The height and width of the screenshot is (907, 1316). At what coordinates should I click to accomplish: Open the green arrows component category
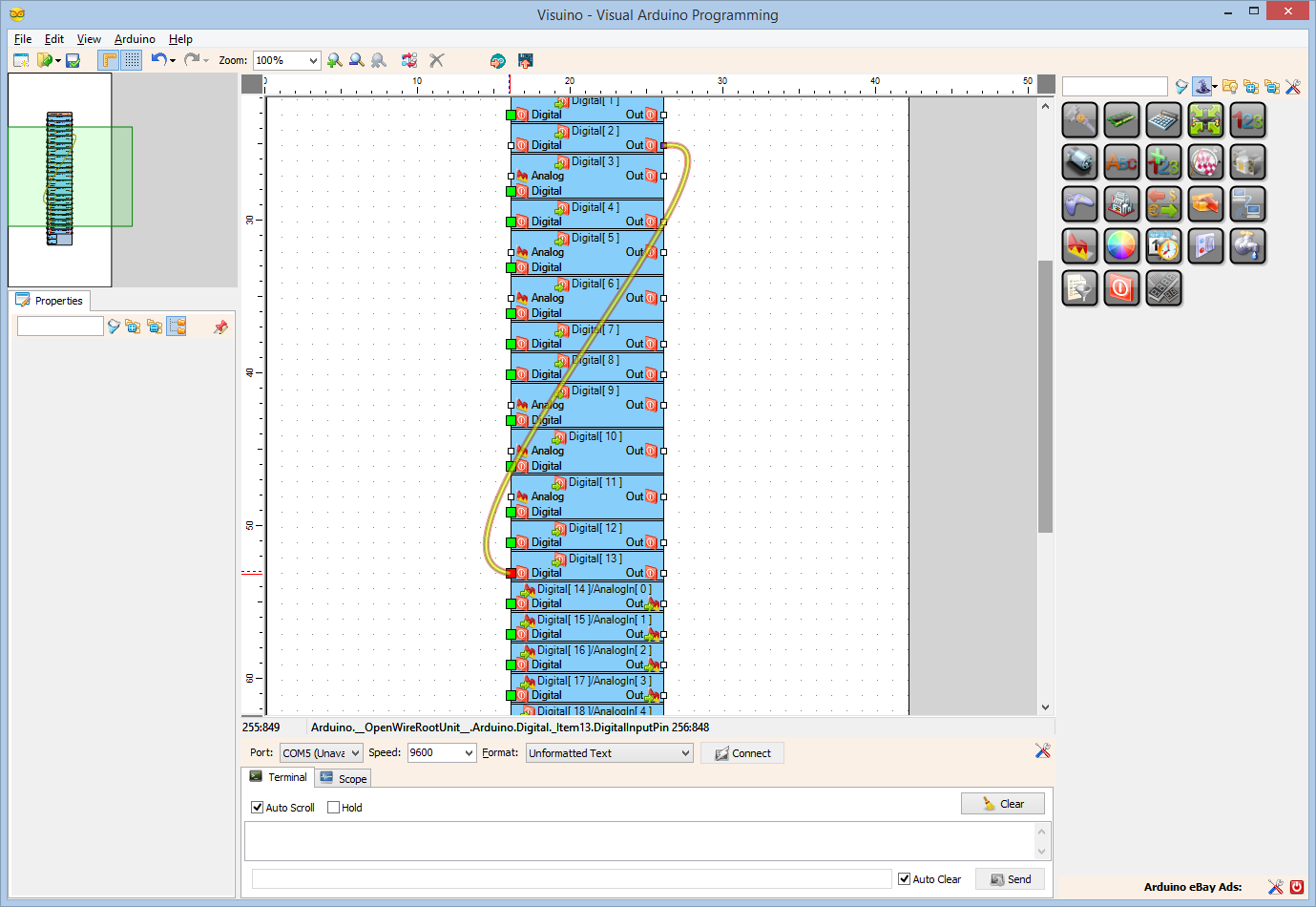1205,120
